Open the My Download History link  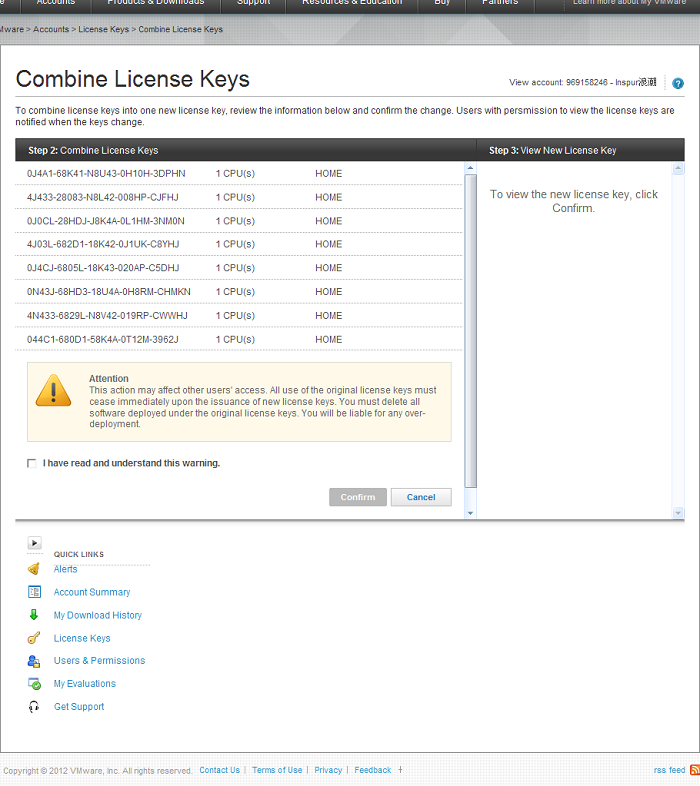[98, 615]
